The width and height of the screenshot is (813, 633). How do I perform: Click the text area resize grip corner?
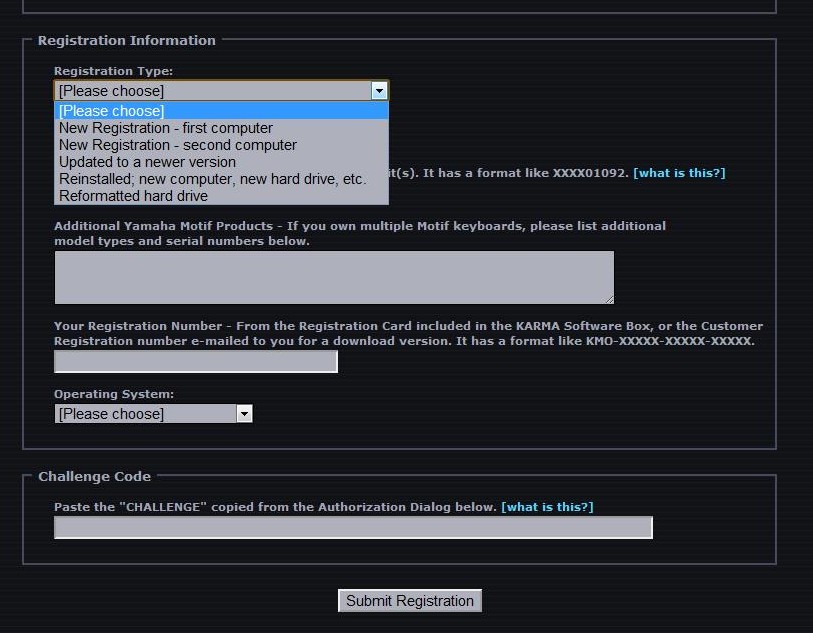[x=609, y=299]
